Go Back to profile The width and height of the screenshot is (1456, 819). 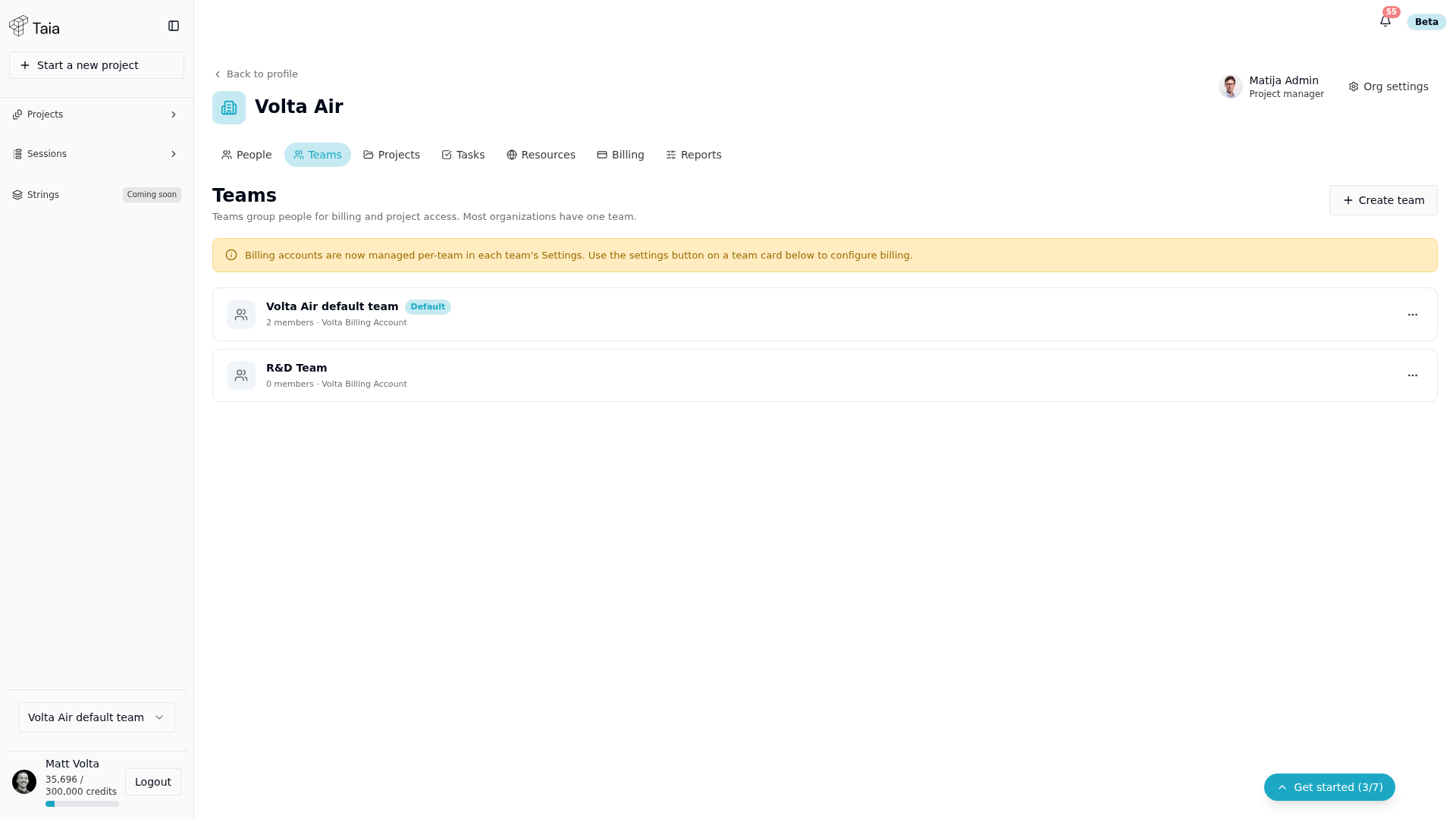(256, 74)
